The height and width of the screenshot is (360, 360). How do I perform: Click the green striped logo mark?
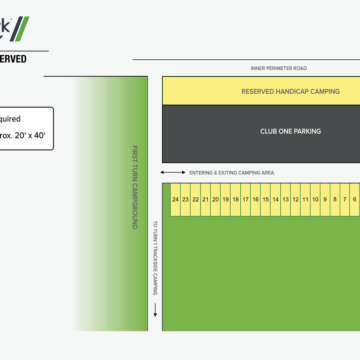coord(19,29)
